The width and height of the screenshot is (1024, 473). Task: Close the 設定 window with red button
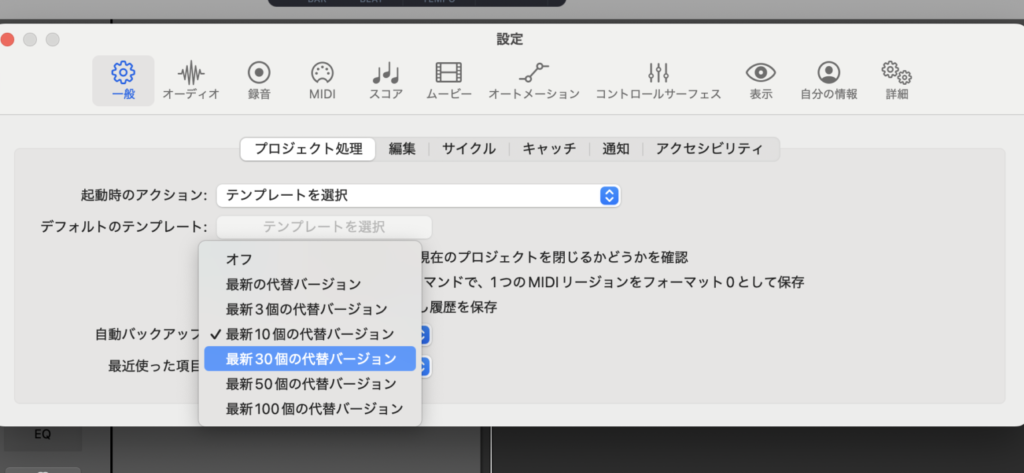(8, 39)
